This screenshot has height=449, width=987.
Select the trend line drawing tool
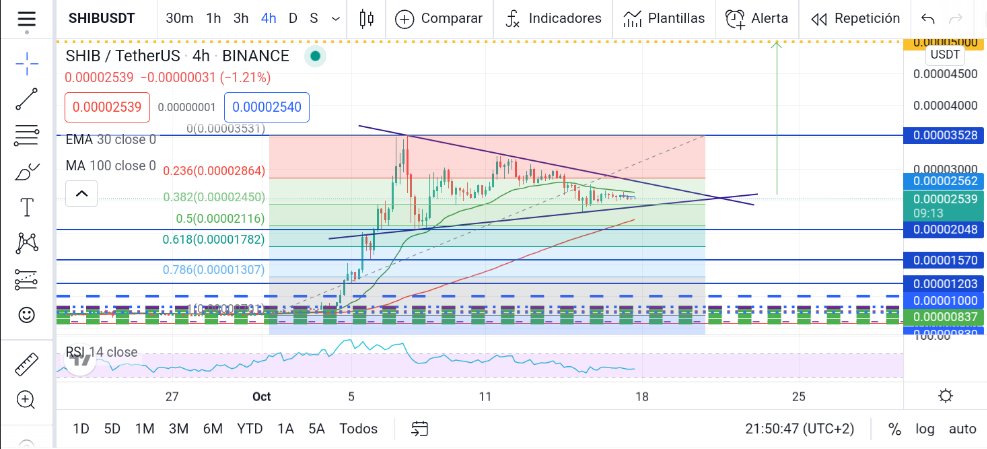pyautogui.click(x=26, y=99)
